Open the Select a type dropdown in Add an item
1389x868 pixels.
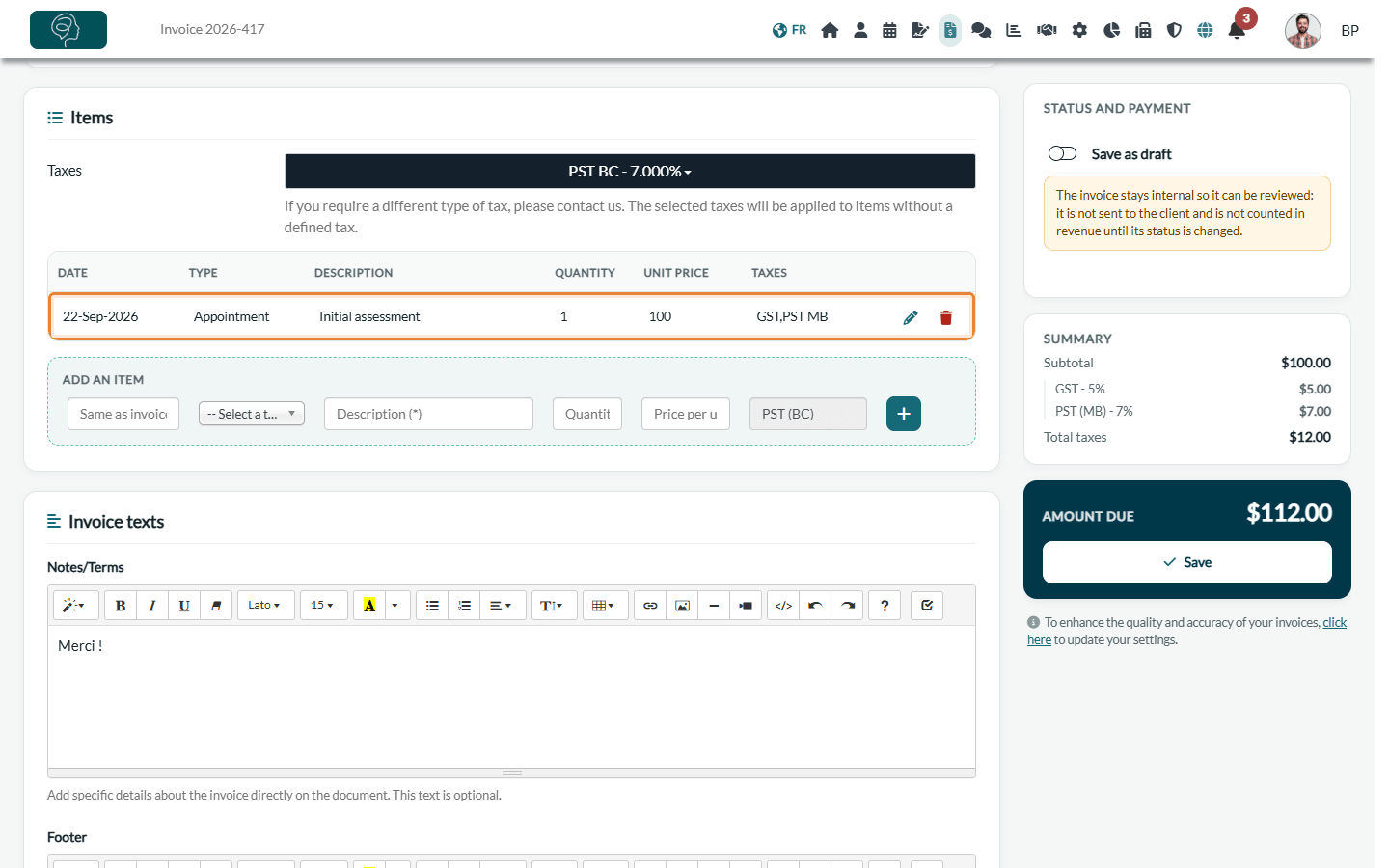click(252, 414)
